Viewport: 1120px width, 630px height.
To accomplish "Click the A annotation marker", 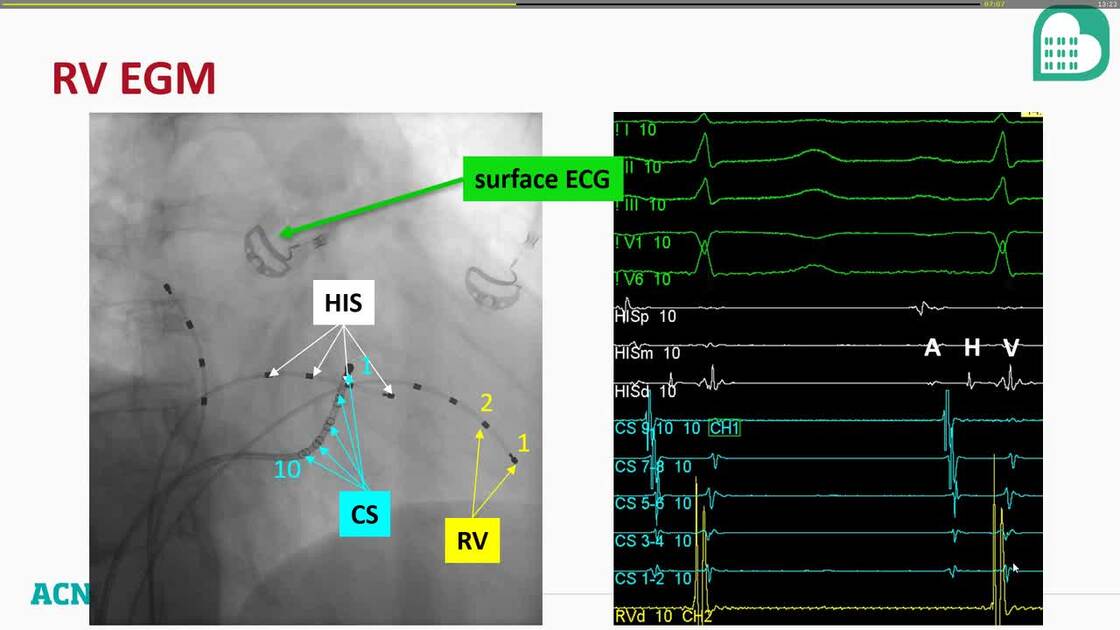I will (932, 349).
